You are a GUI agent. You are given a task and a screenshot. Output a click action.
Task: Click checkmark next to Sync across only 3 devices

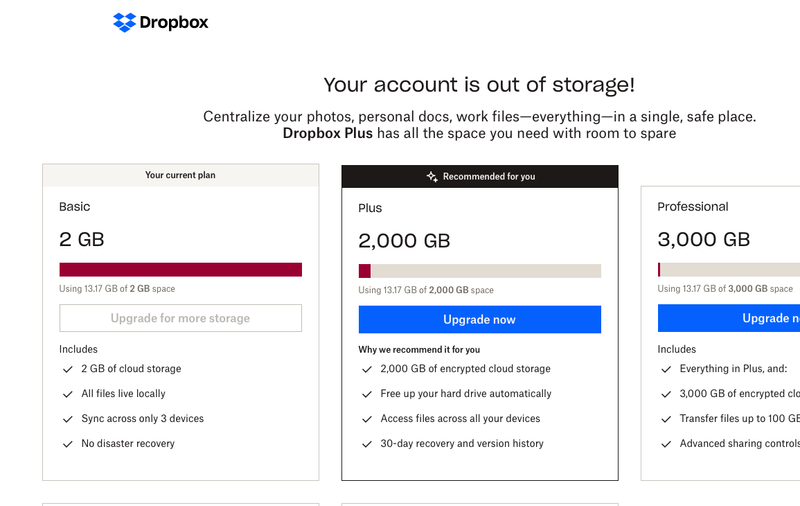click(x=67, y=419)
